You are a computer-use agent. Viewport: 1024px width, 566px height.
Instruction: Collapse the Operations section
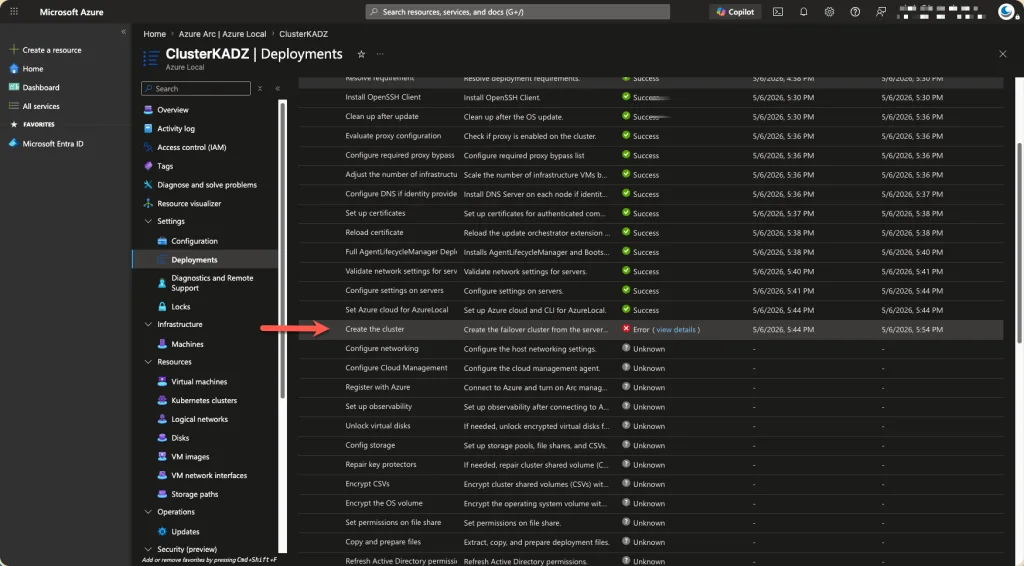148,512
